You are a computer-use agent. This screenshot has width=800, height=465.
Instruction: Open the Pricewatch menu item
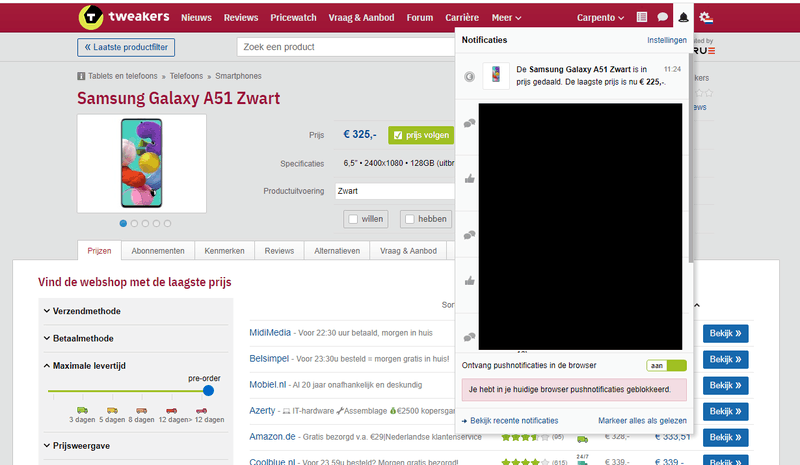(293, 18)
